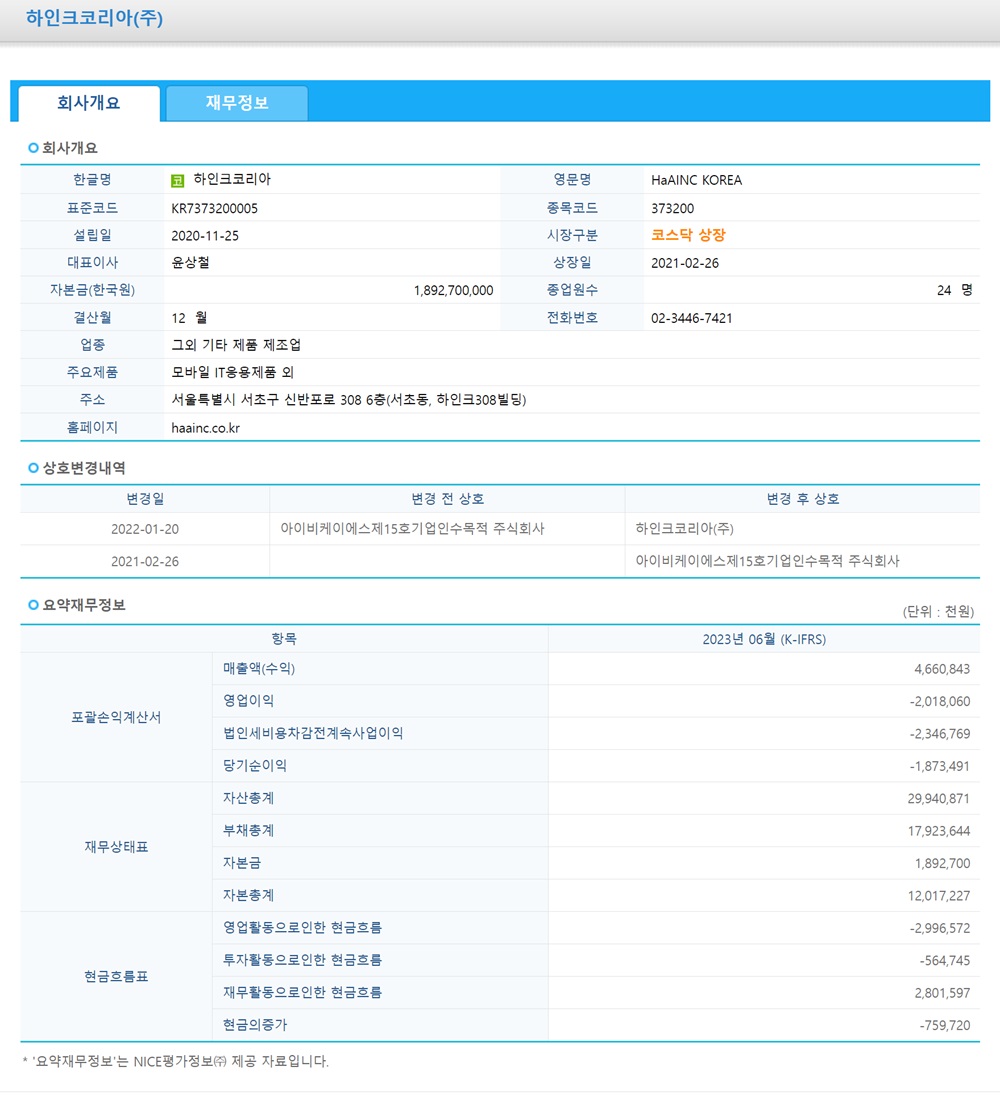Click the 법인세비용차감전계속사업이익 row label
Image resolution: width=1000 pixels, height=1096 pixels.
coord(313,733)
